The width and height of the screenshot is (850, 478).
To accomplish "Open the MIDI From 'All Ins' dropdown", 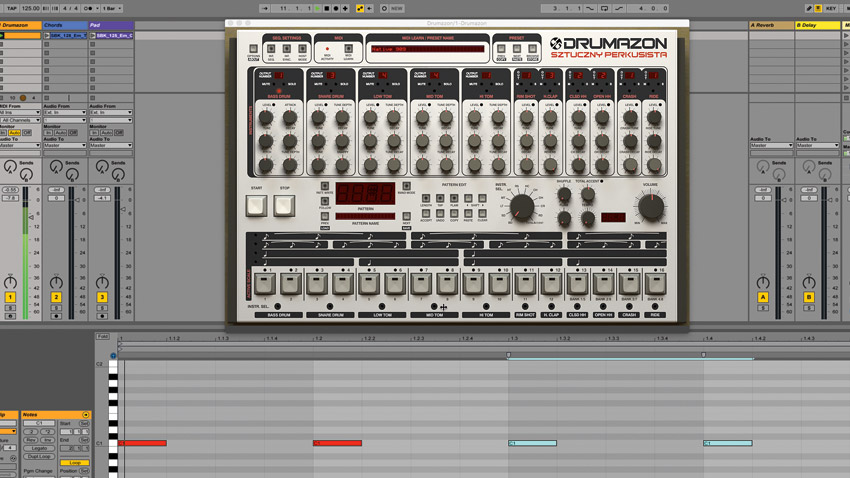I will pyautogui.click(x=20, y=113).
